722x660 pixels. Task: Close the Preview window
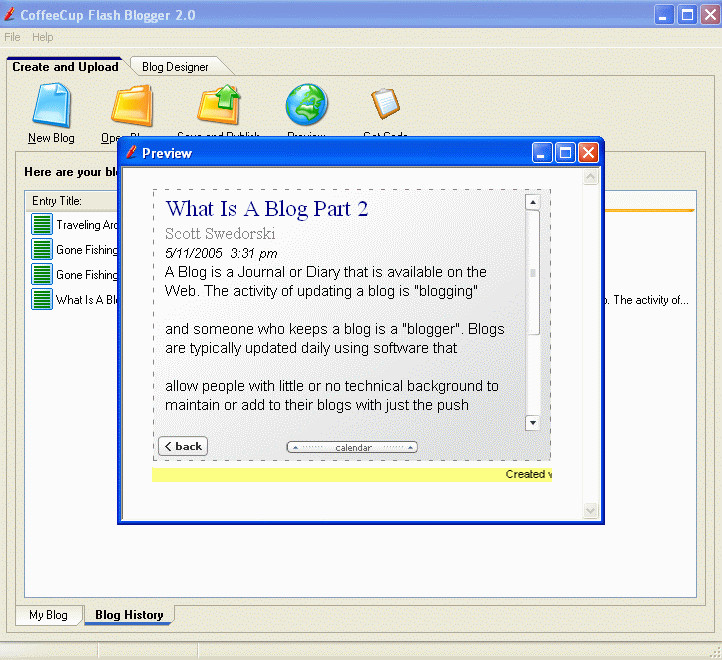click(588, 152)
